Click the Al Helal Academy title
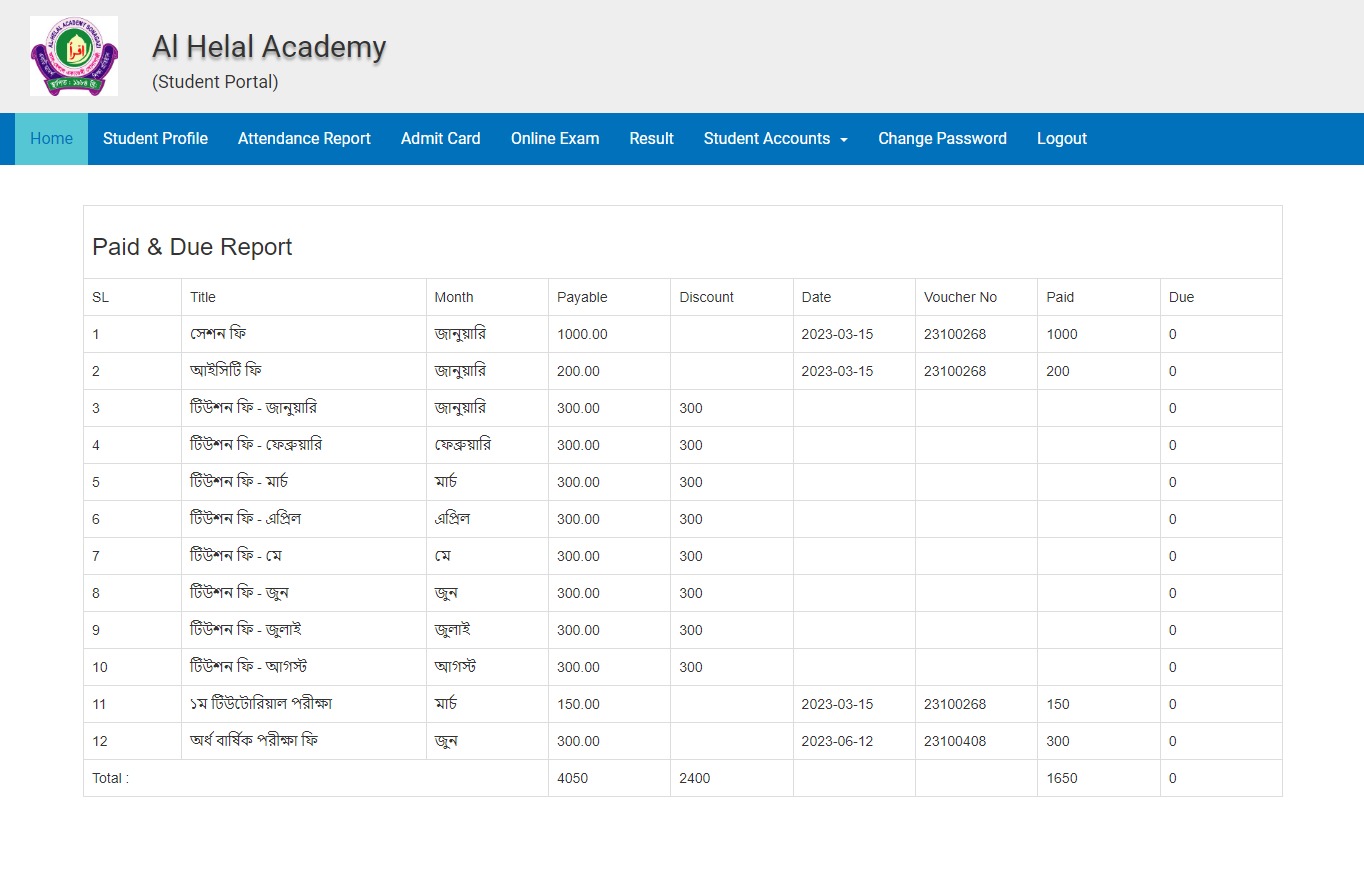 pos(269,47)
